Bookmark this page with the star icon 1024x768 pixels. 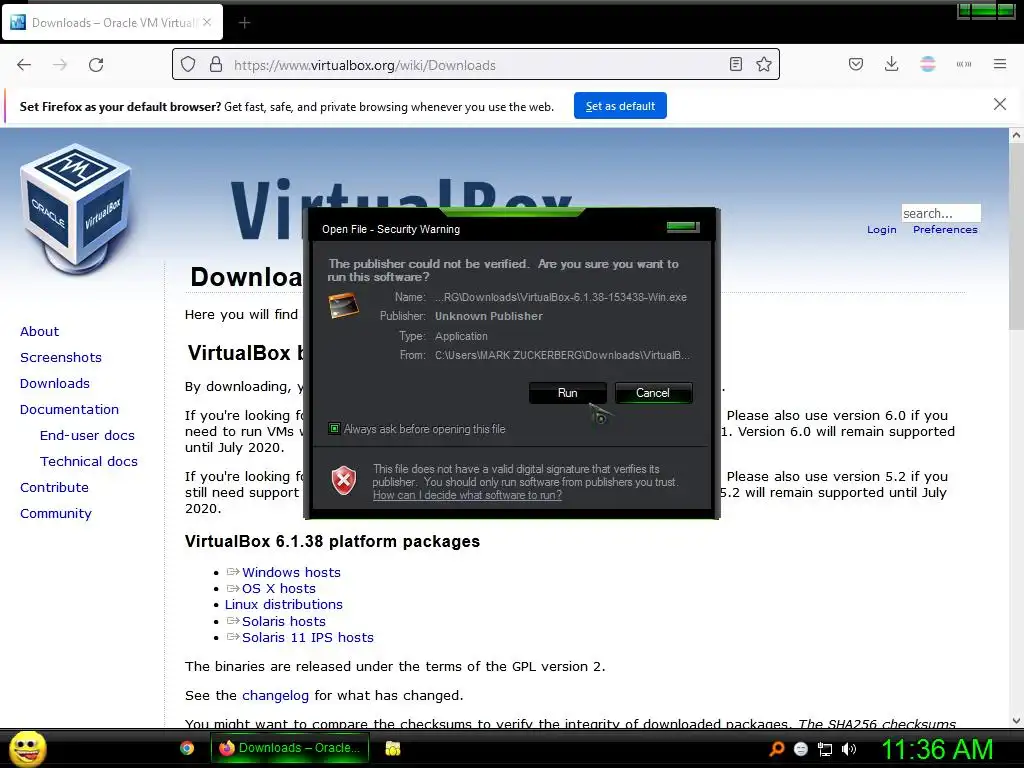click(x=763, y=64)
